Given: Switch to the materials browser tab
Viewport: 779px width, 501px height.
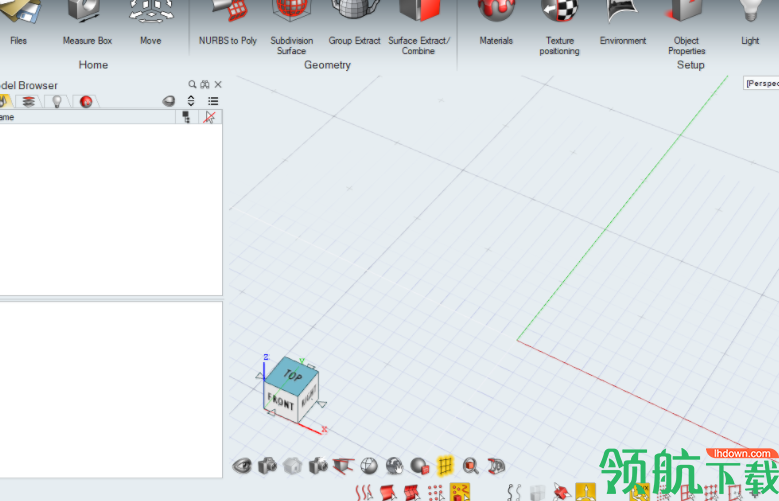Looking at the screenshot, I should pyautogui.click(x=86, y=101).
